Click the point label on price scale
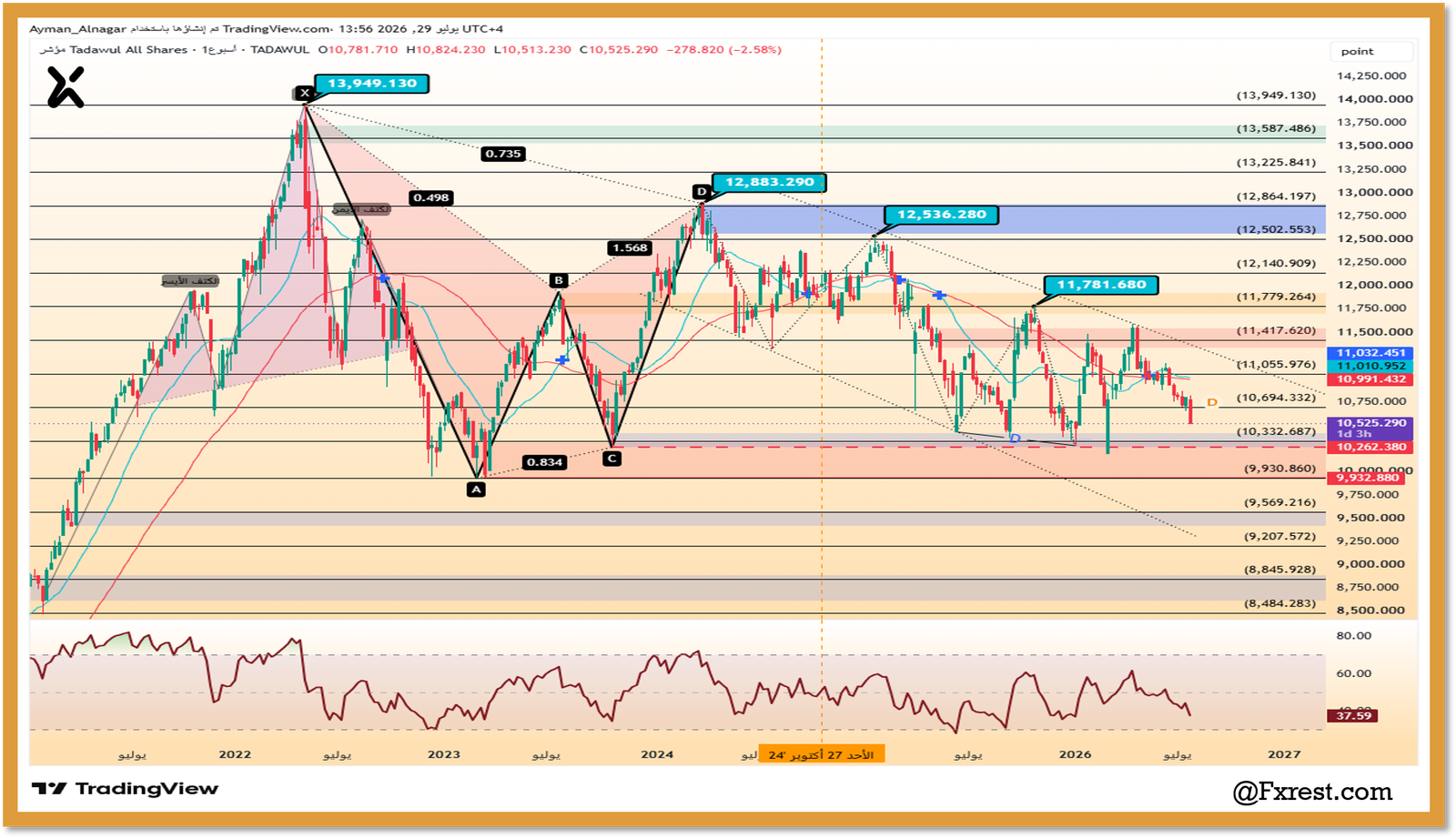The image size is (1456, 838). 1357,52
